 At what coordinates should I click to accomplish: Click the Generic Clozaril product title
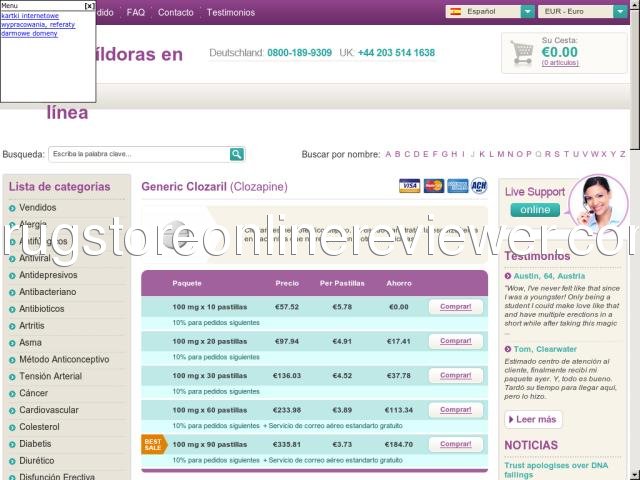click(x=214, y=187)
